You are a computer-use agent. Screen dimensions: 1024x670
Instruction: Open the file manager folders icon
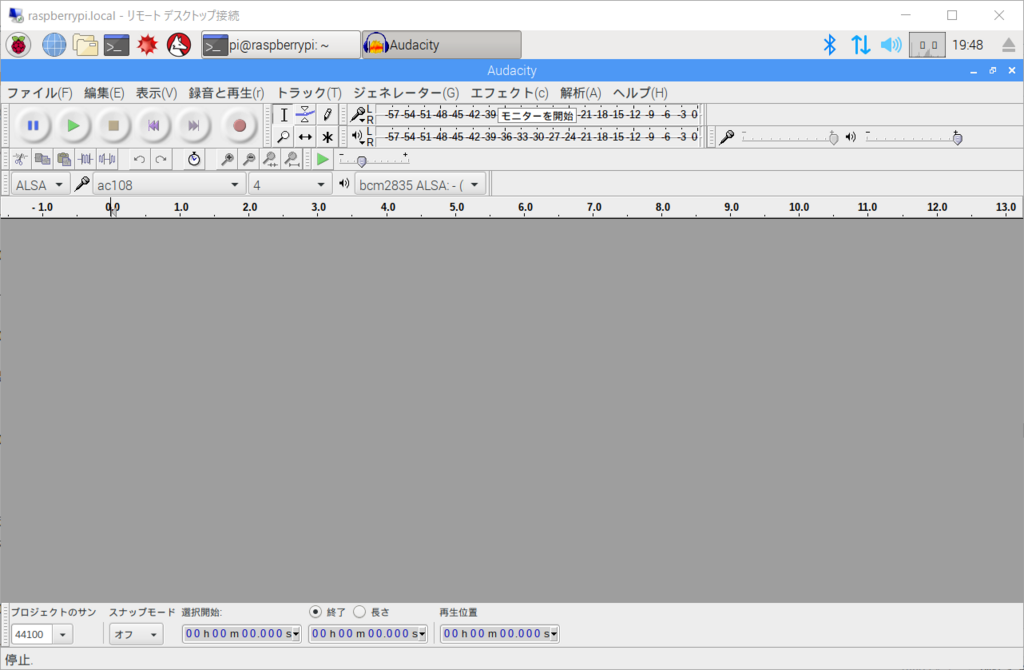[x=85, y=45]
